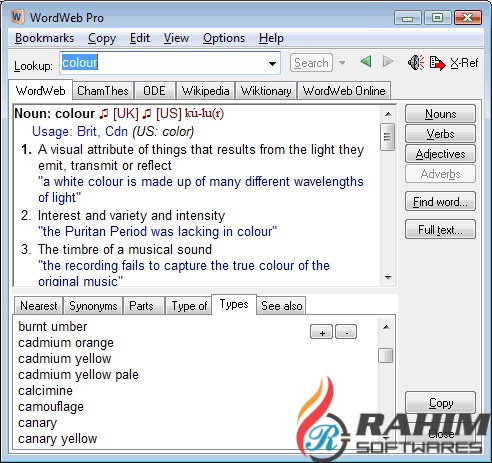Play the UK pronunciation note icon
The image size is (492, 463).
[104, 114]
